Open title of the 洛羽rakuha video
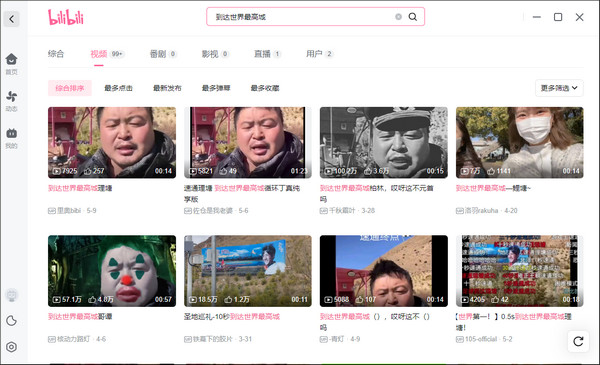This screenshot has height=365, width=600. pos(493,188)
